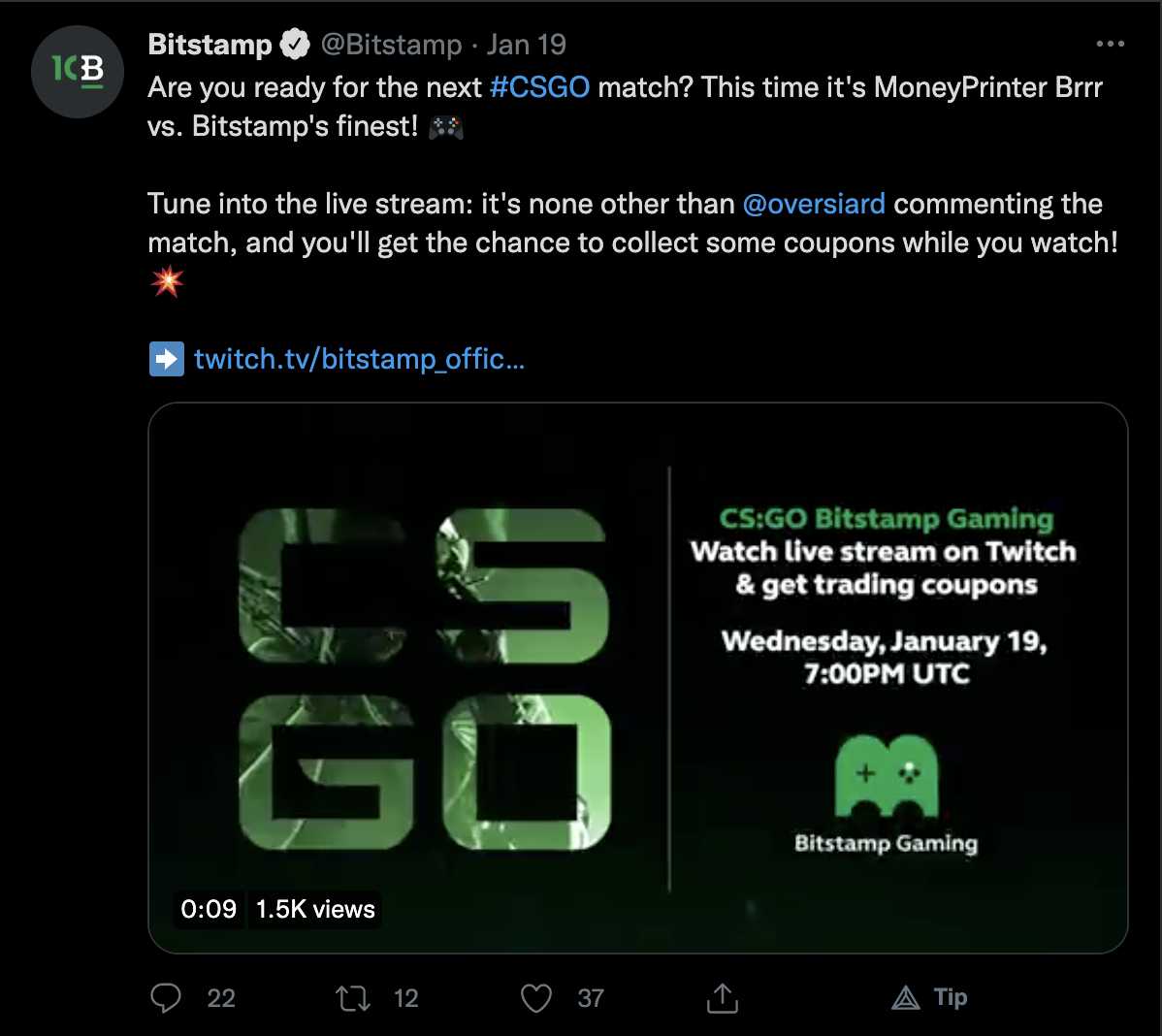Click the 37 likes count
This screenshot has height=1036, width=1162.
(591, 998)
